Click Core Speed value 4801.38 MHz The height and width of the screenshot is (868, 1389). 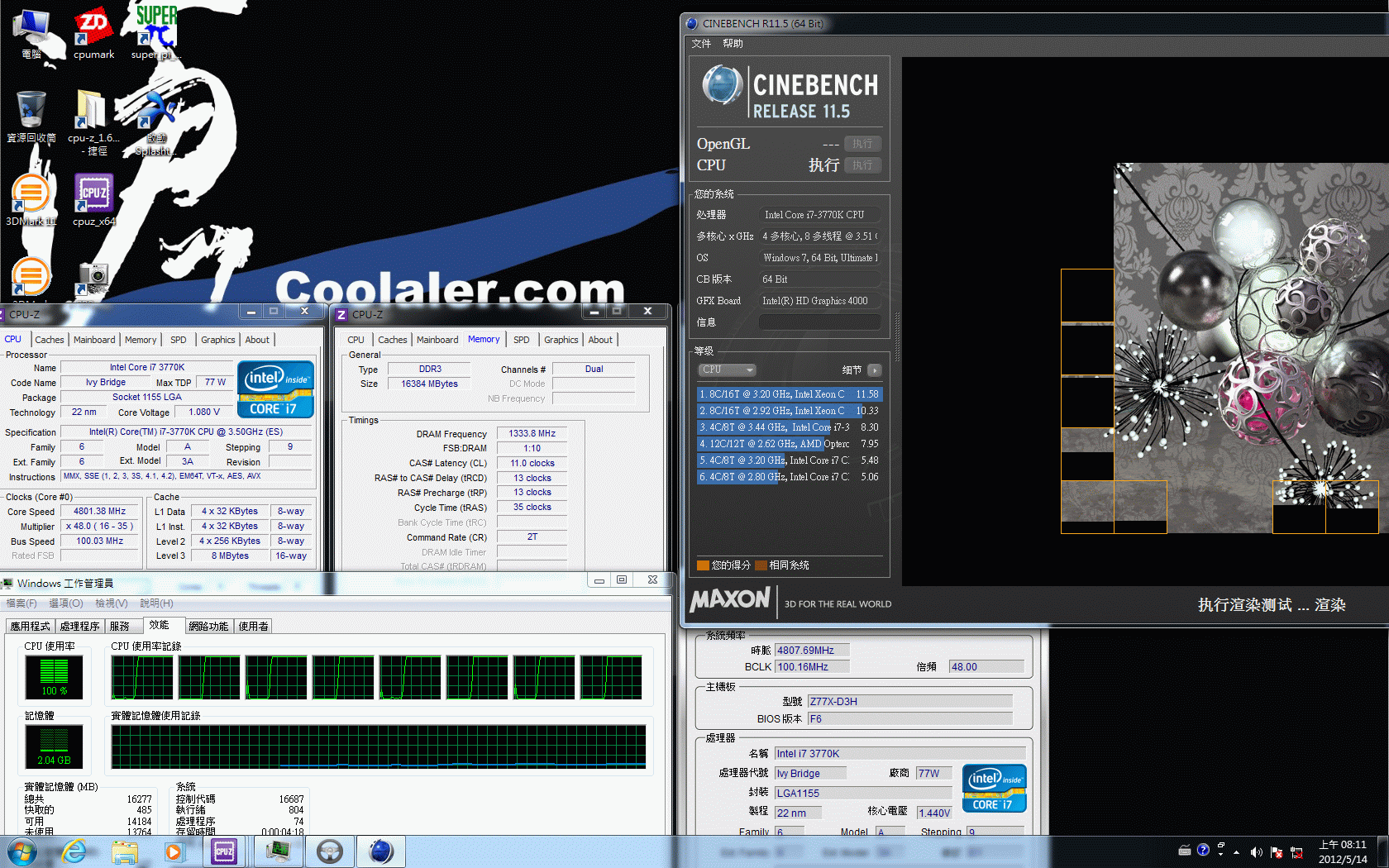tap(100, 512)
